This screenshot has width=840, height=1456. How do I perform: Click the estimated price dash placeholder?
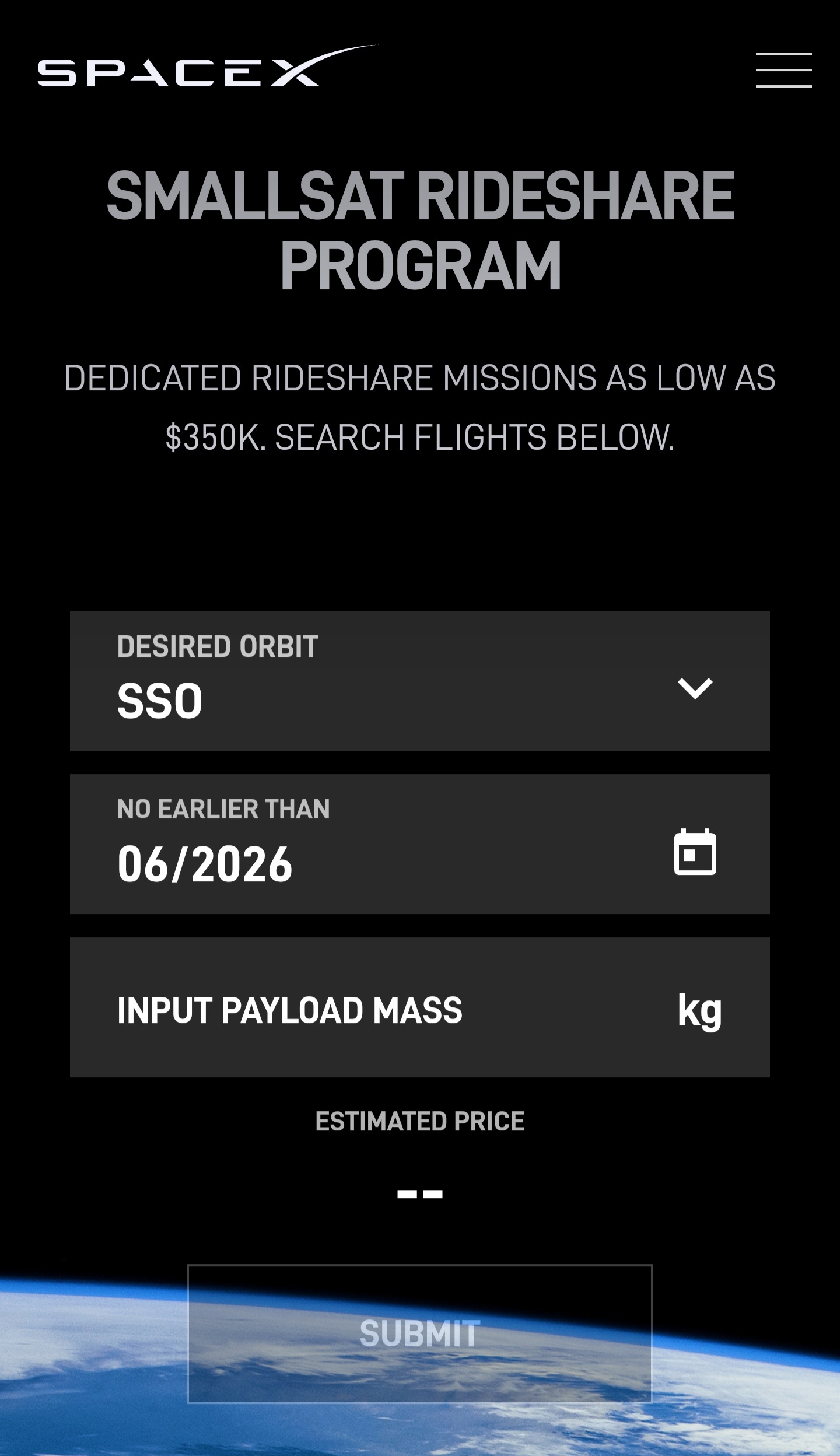pyautogui.click(x=420, y=1194)
